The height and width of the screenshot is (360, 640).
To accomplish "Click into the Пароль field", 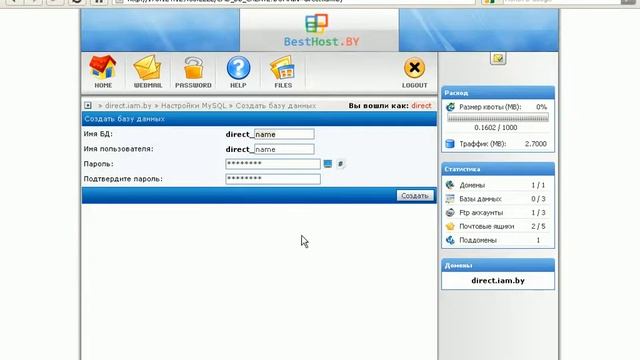I will (273, 164).
